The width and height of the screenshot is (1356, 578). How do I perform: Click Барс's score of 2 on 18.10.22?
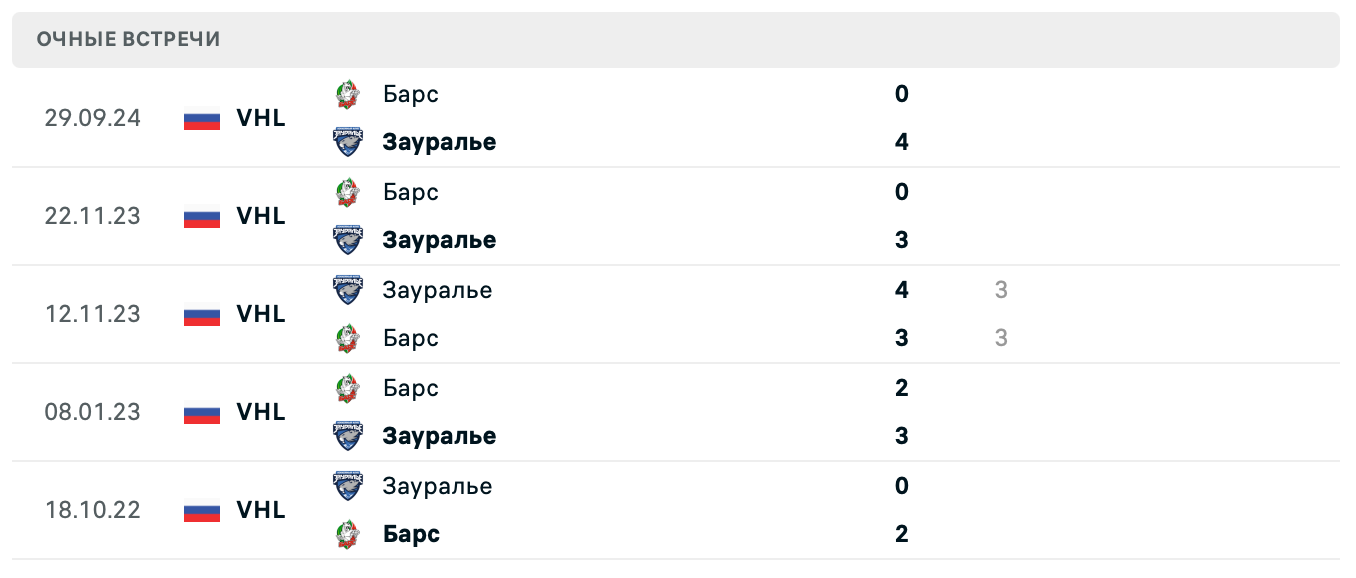pyautogui.click(x=902, y=534)
